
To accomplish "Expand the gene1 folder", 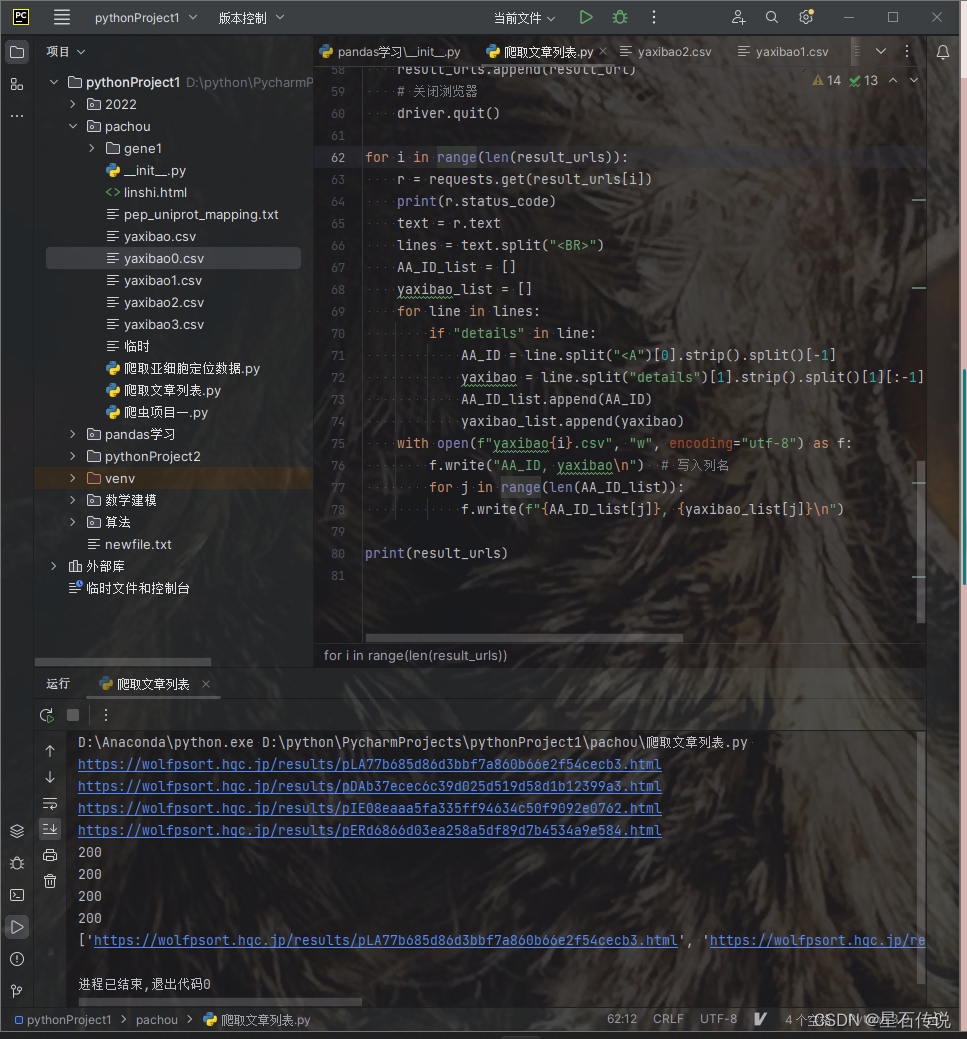I will pos(91,148).
